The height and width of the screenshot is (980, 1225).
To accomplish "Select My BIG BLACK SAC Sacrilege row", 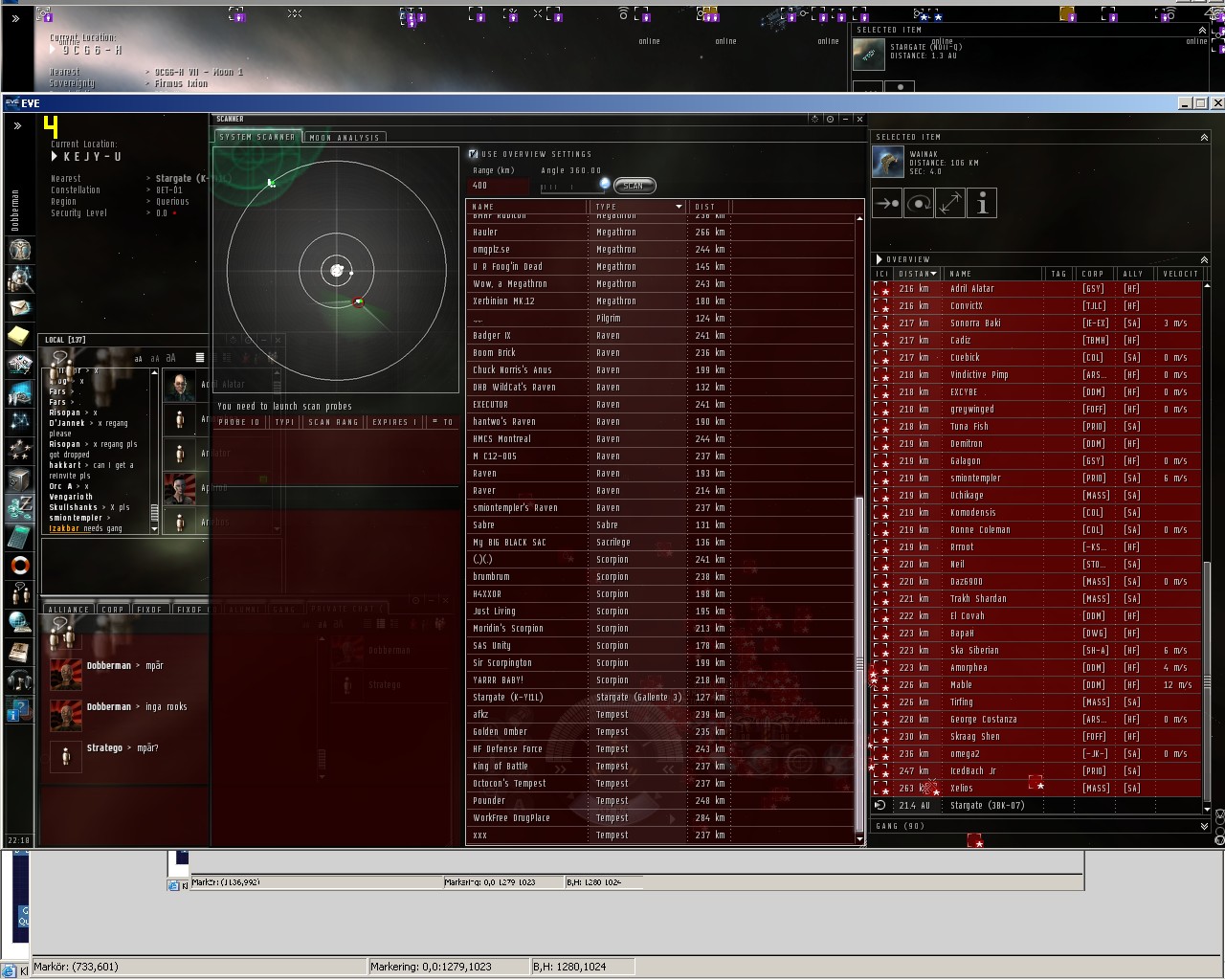I will [660, 542].
